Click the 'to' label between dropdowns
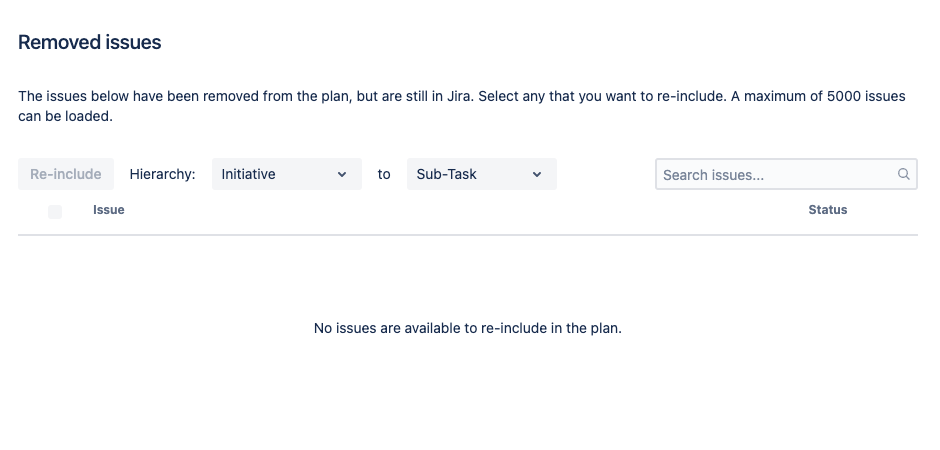 (x=384, y=174)
